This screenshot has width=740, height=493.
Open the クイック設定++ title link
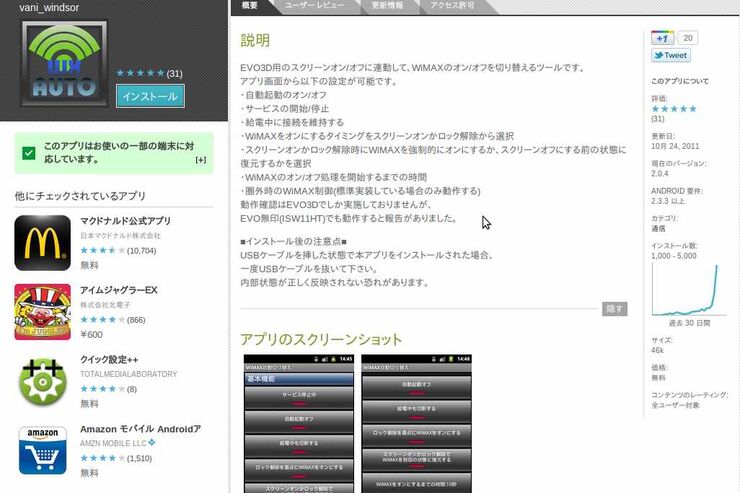[109, 359]
